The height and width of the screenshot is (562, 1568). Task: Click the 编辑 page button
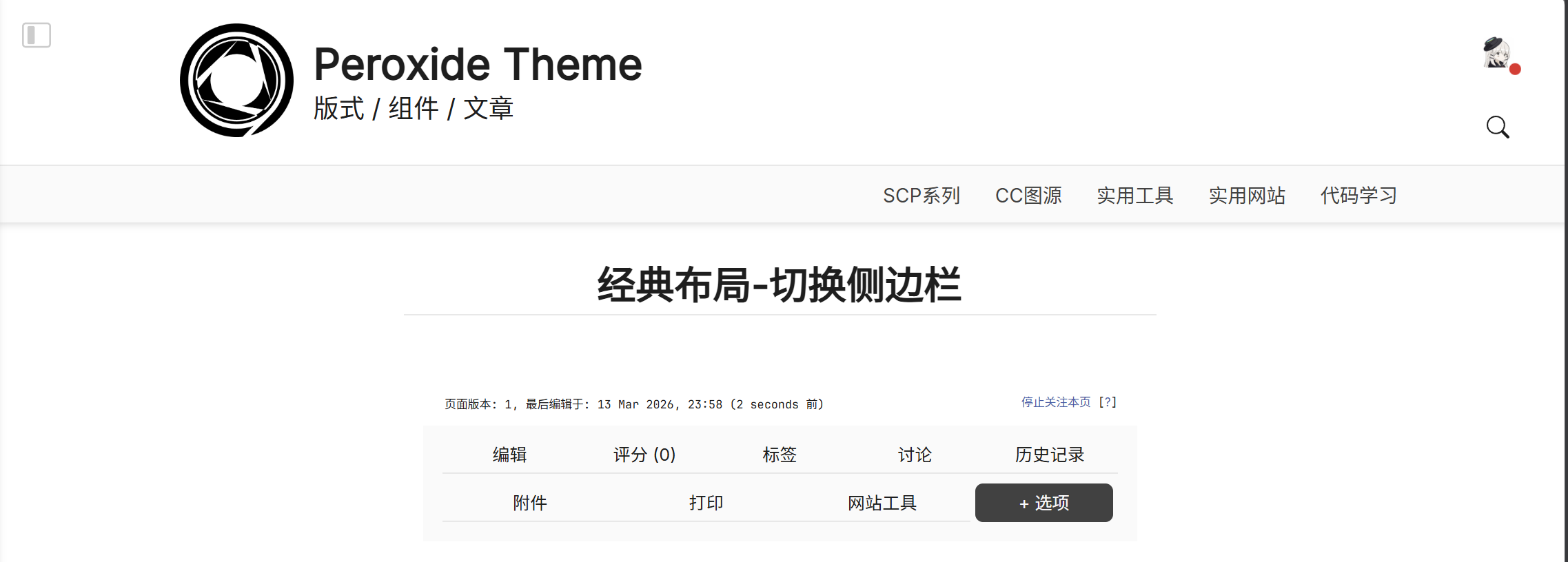(x=510, y=455)
